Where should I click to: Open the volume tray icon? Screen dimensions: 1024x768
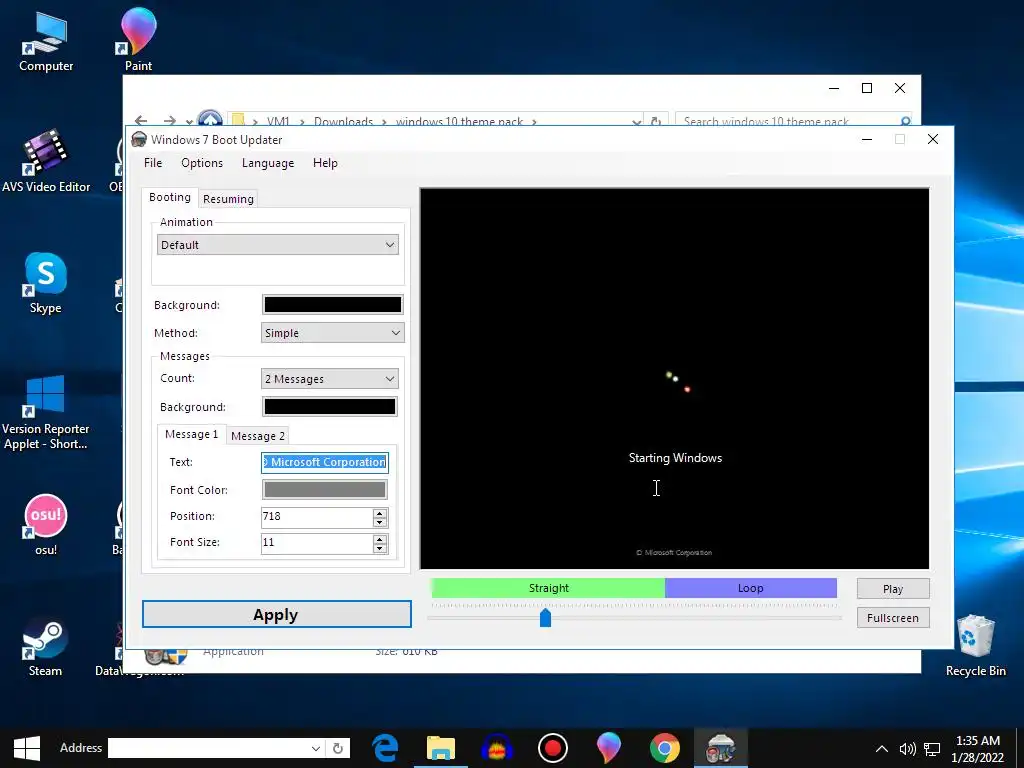907,748
